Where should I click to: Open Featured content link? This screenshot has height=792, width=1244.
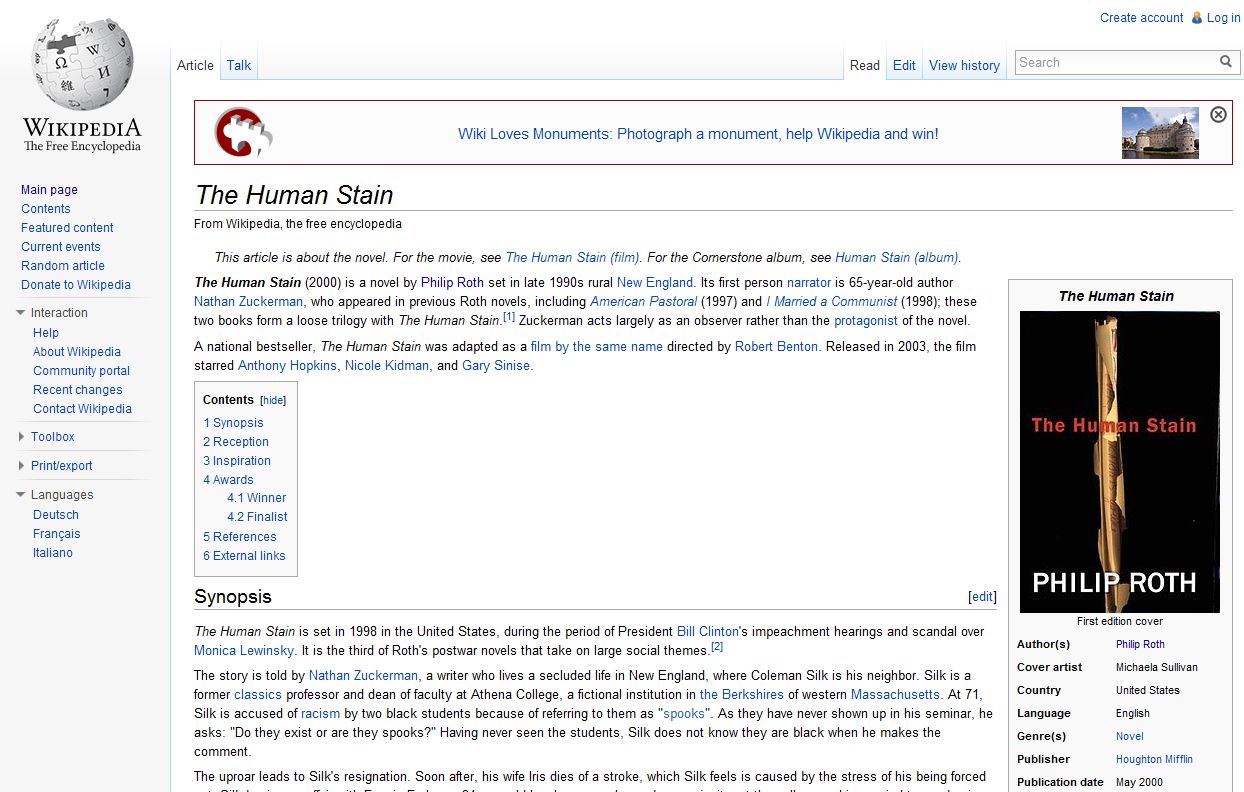[67, 228]
